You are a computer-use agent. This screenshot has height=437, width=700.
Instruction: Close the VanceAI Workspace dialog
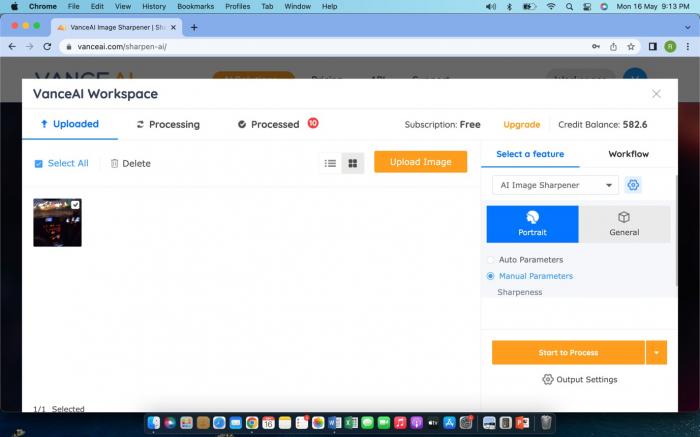tap(656, 94)
